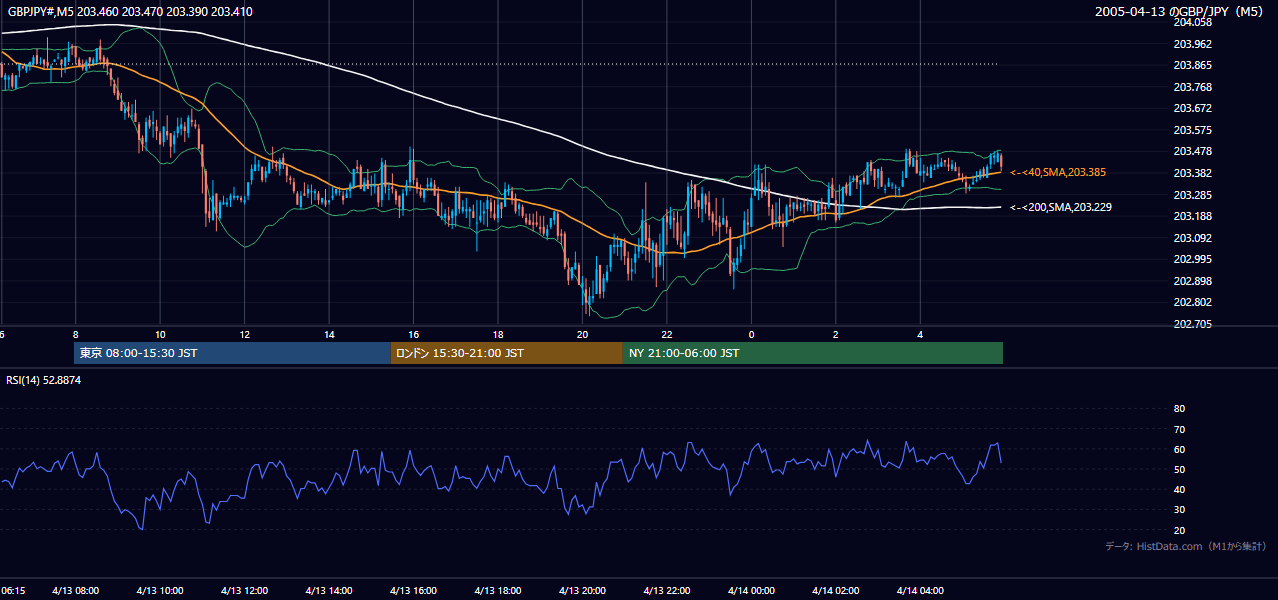Click the 4/13 08:00 time axis label
Viewport: 1278px width, 600px height.
coord(75,591)
